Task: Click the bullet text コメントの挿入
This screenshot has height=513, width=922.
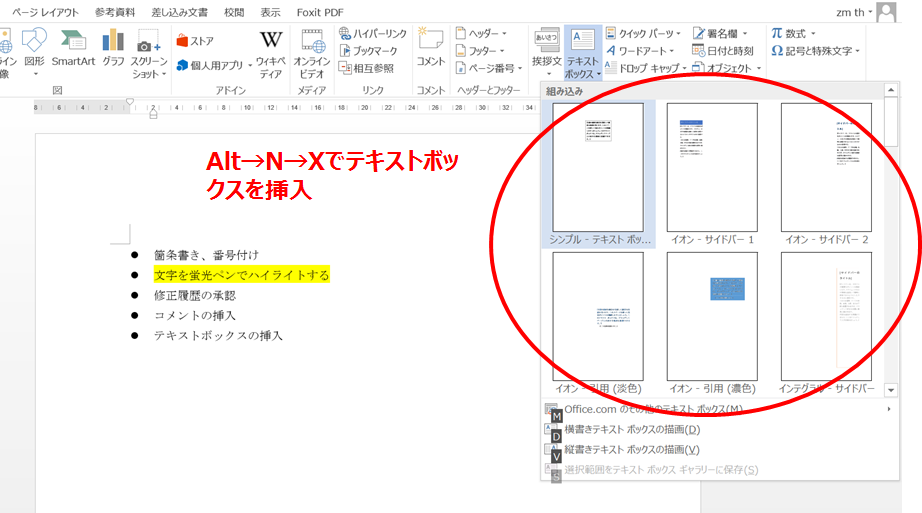Action: [x=195, y=315]
